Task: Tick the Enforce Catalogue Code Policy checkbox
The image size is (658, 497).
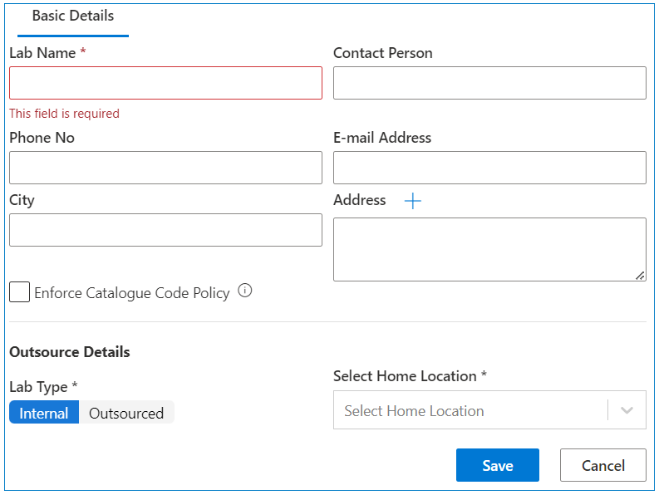Action: pyautogui.click(x=19, y=292)
